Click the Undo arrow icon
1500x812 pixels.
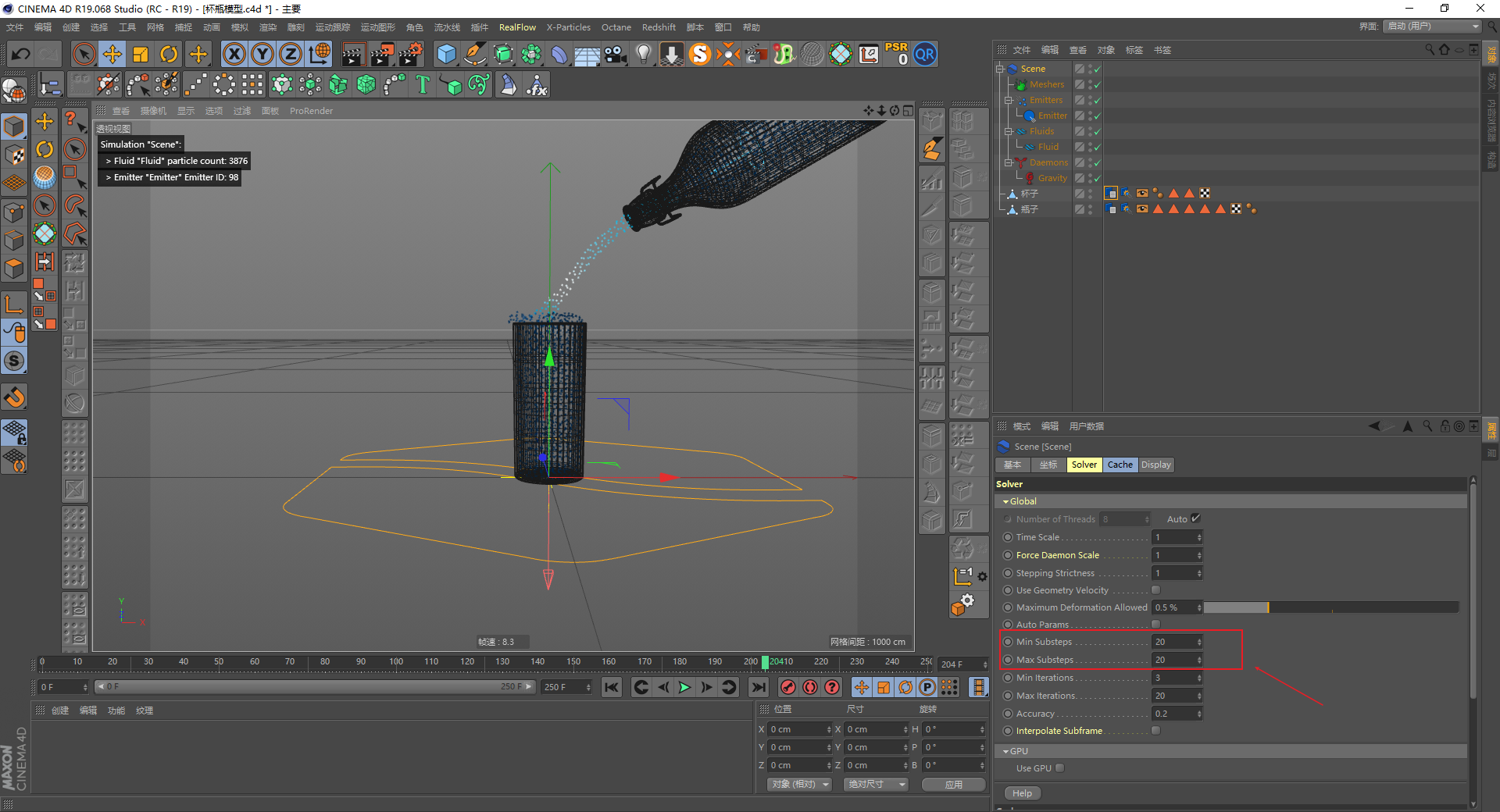pyautogui.click(x=21, y=54)
